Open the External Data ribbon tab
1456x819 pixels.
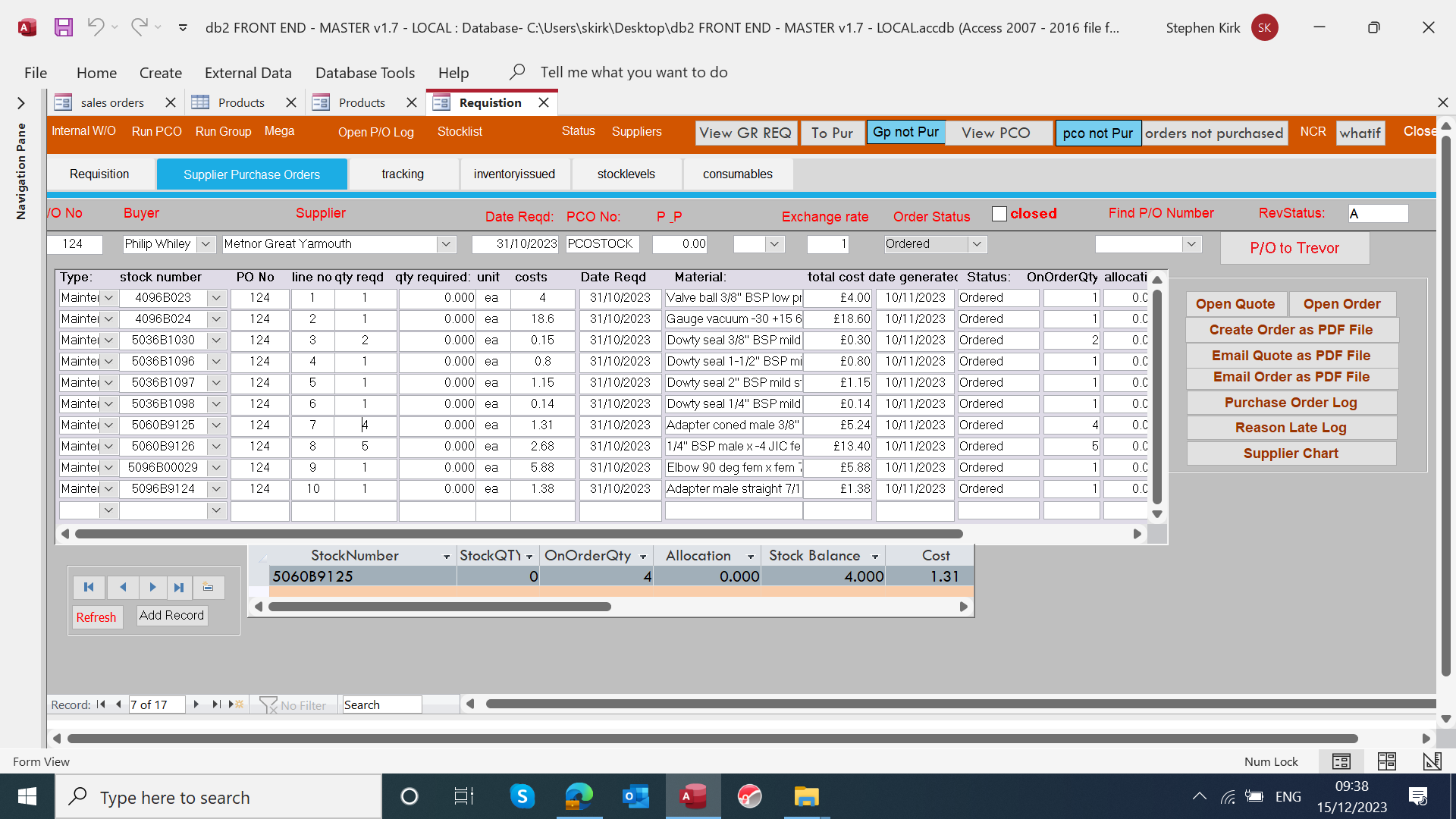pos(248,73)
